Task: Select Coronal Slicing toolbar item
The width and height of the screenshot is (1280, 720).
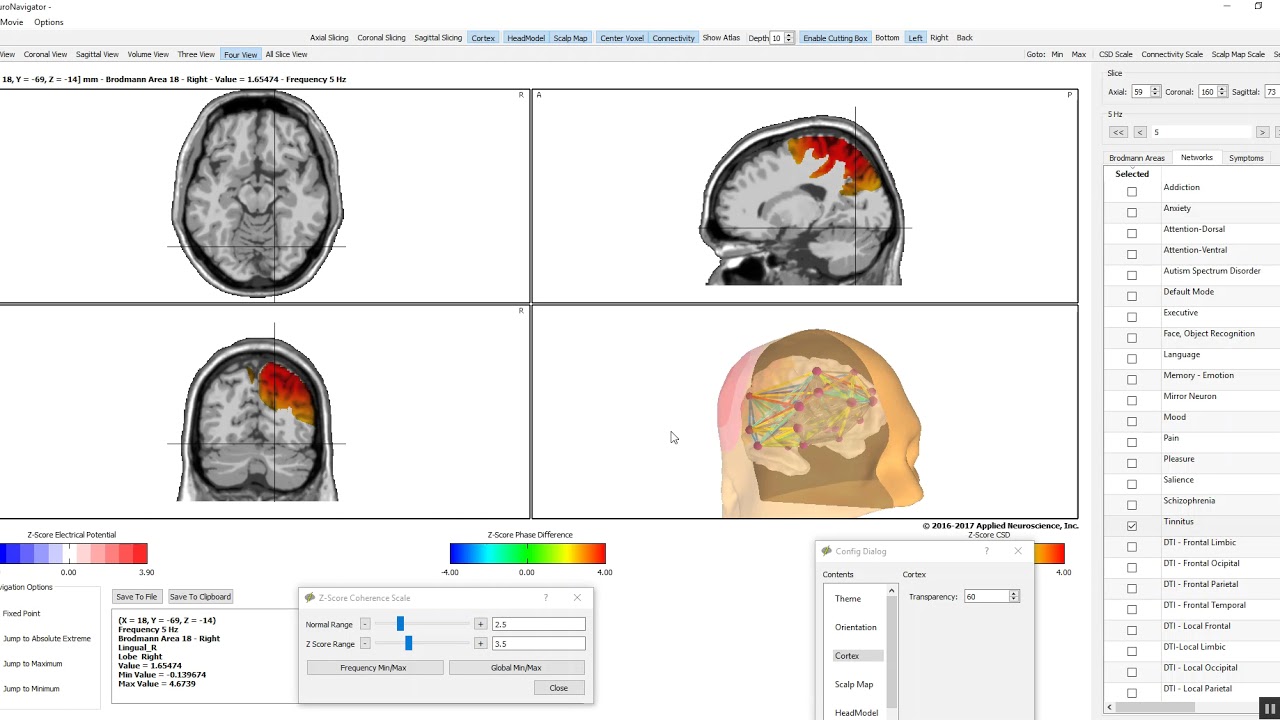Action: (x=381, y=38)
